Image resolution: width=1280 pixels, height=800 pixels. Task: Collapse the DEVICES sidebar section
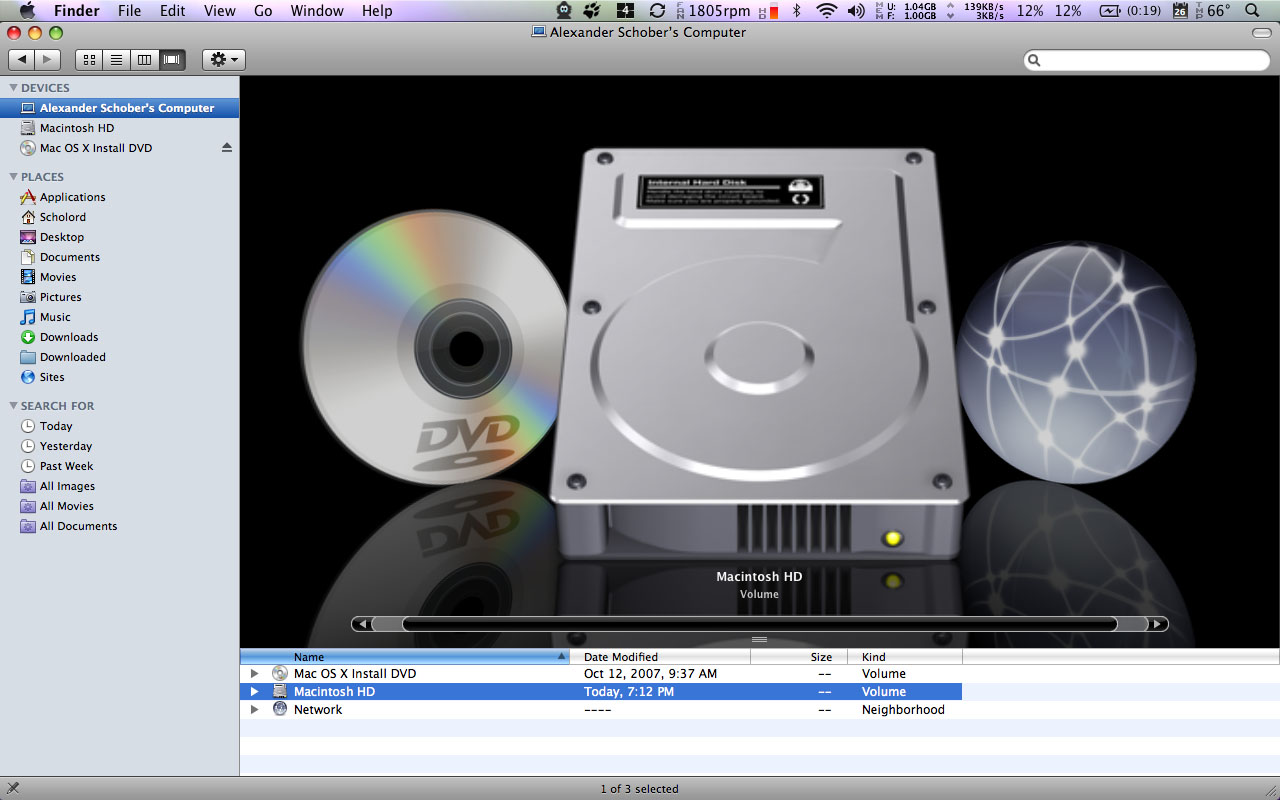[x=13, y=88]
